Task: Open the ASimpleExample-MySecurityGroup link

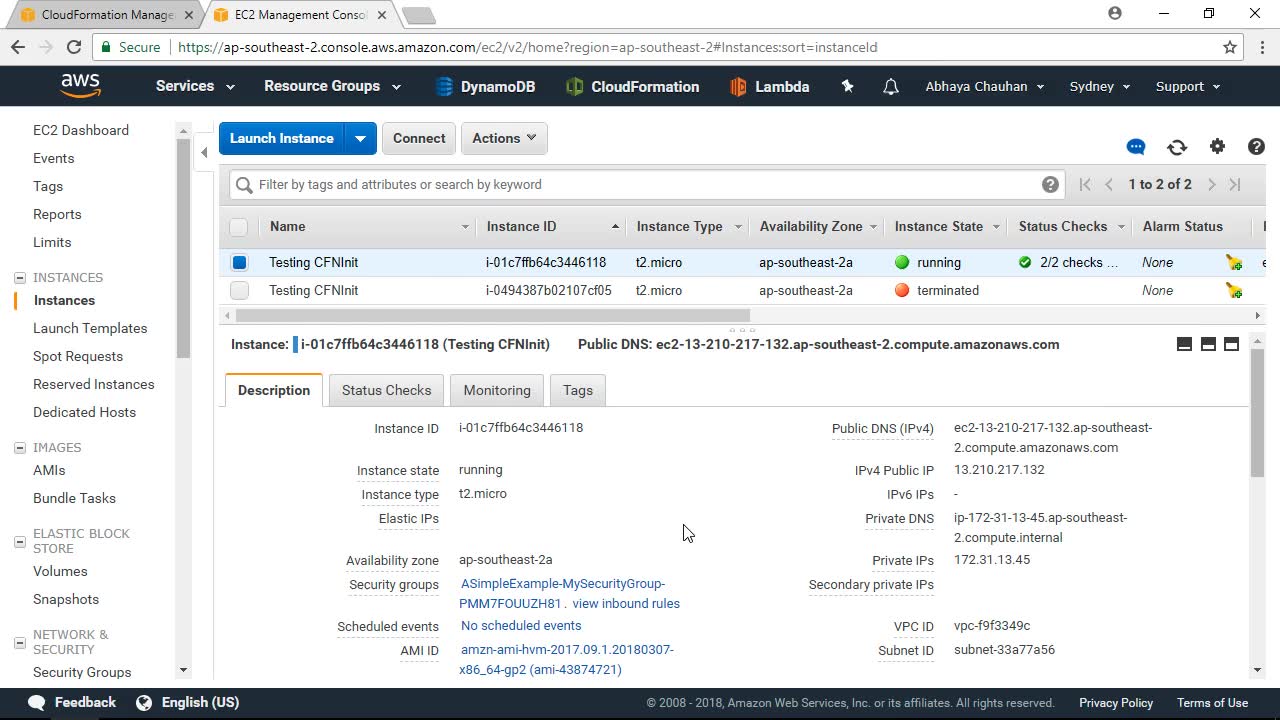Action: tap(563, 594)
